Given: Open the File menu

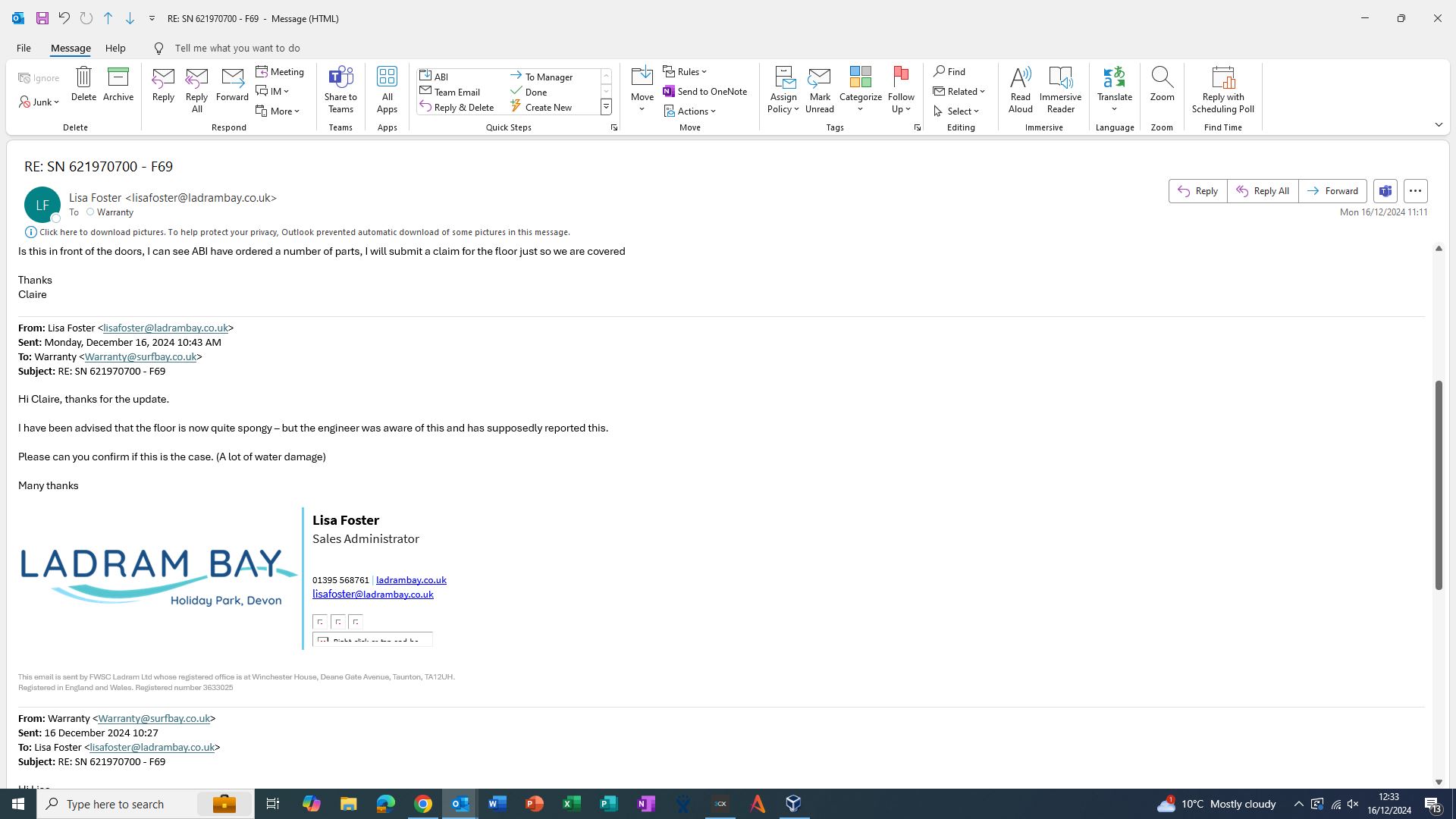Looking at the screenshot, I should tap(24, 48).
